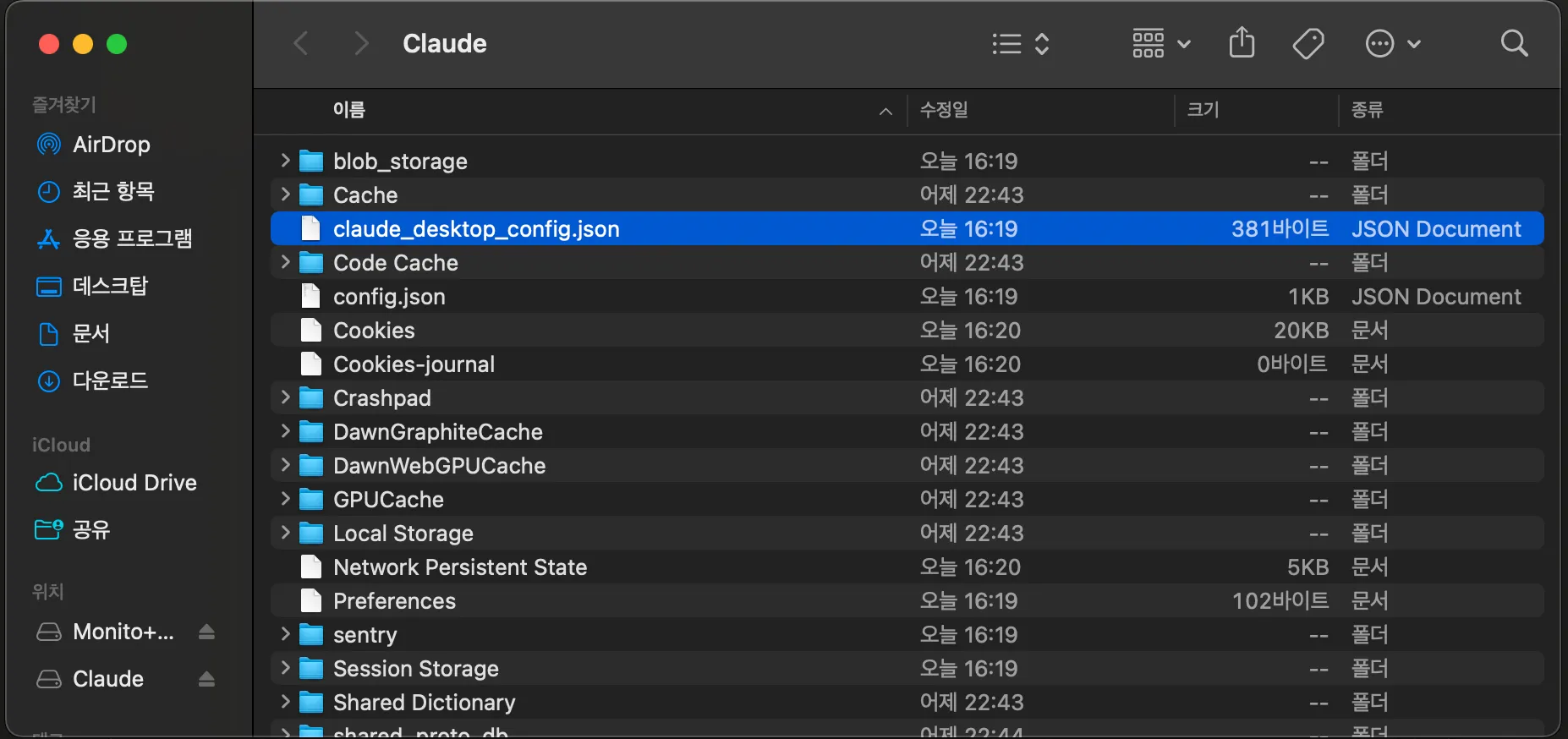Viewport: 1568px width, 739px height.
Task: Expand the Code Cache folder
Action: pyautogui.click(x=285, y=262)
